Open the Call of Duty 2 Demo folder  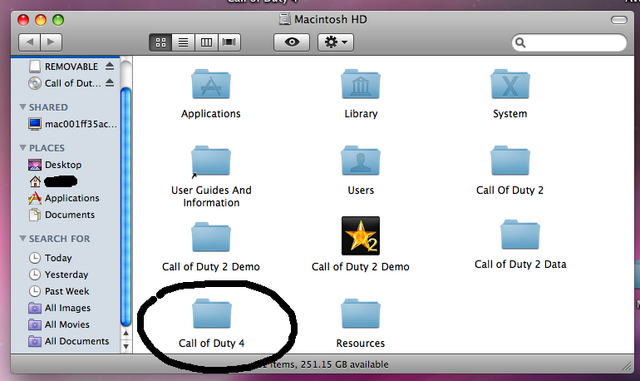point(211,237)
